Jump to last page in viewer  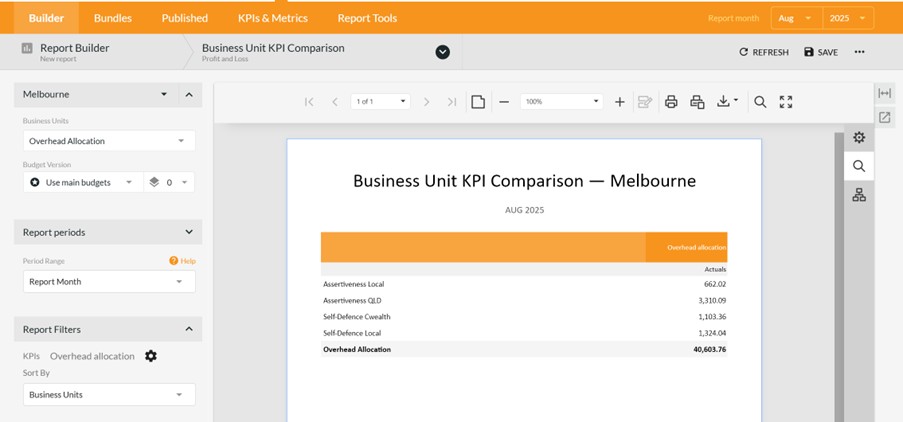click(x=452, y=102)
